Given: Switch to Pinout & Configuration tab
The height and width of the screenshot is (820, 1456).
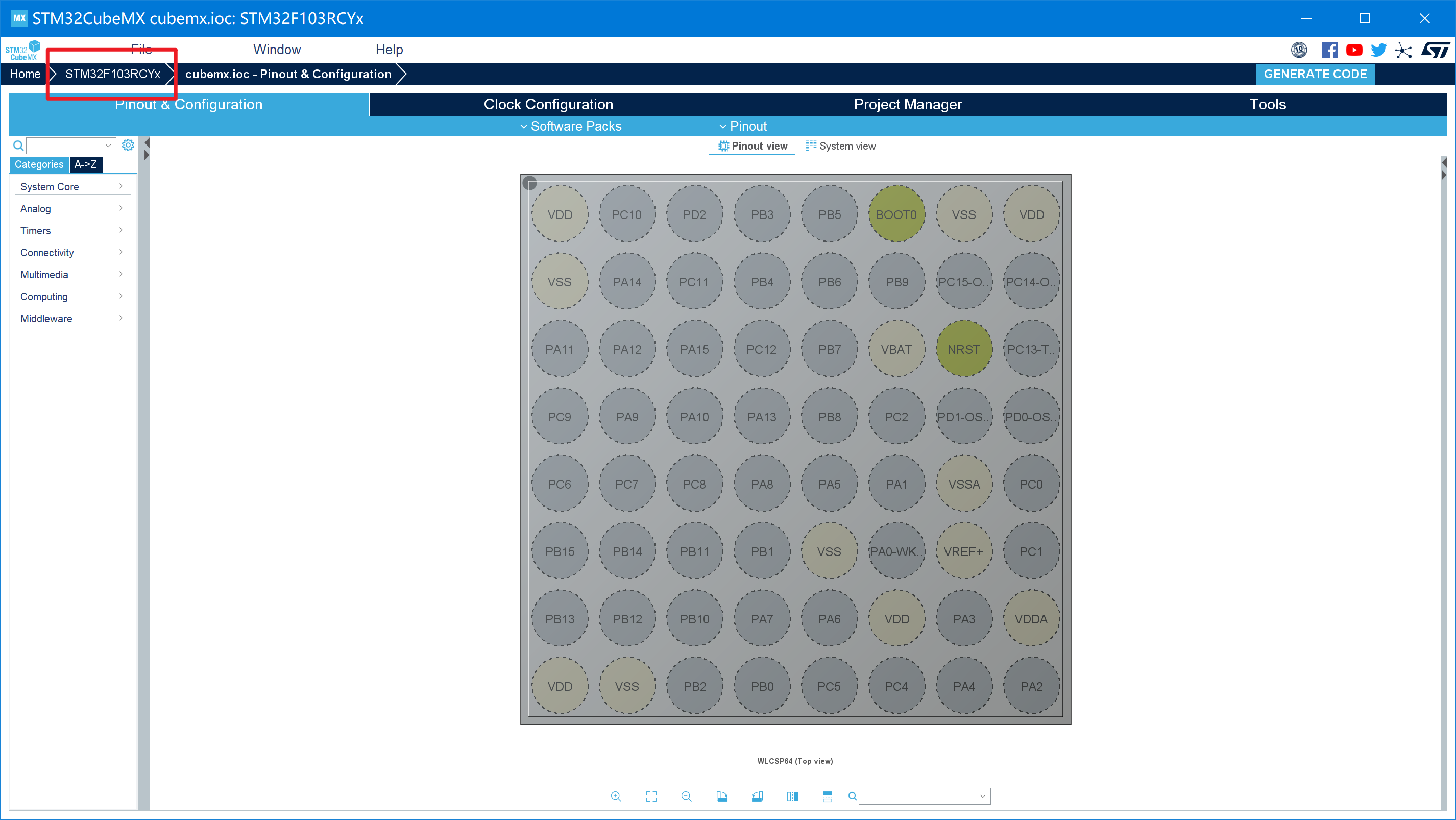Looking at the screenshot, I should [x=188, y=104].
